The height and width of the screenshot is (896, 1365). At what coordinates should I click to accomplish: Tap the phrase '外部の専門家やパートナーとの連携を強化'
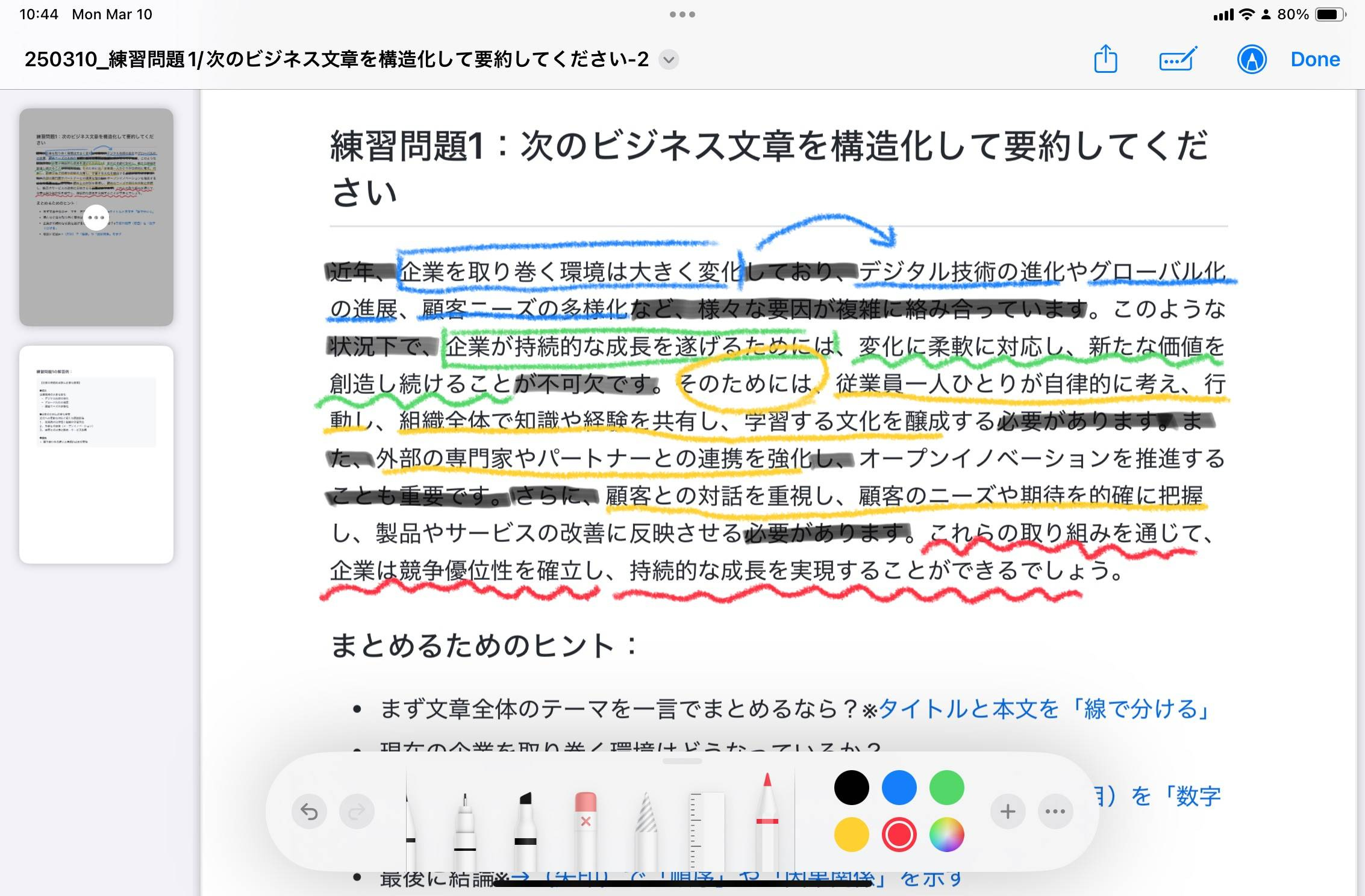(x=593, y=458)
